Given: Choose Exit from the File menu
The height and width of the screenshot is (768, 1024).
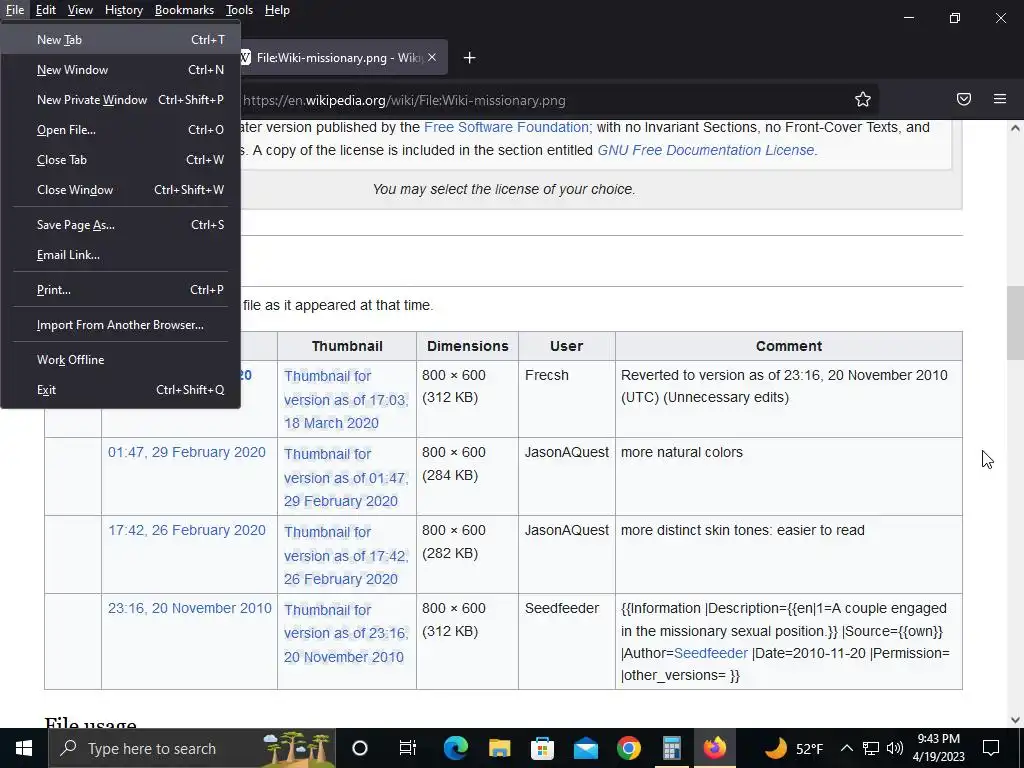Looking at the screenshot, I should click(121, 390).
